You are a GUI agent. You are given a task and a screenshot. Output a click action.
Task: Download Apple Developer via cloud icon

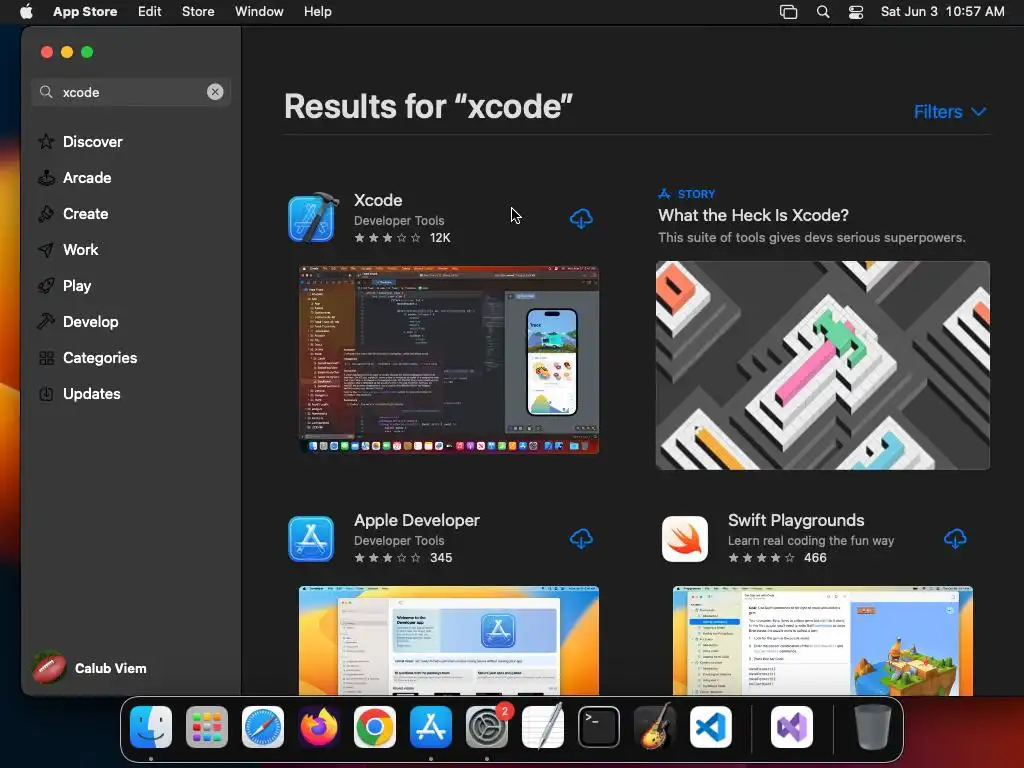point(581,539)
